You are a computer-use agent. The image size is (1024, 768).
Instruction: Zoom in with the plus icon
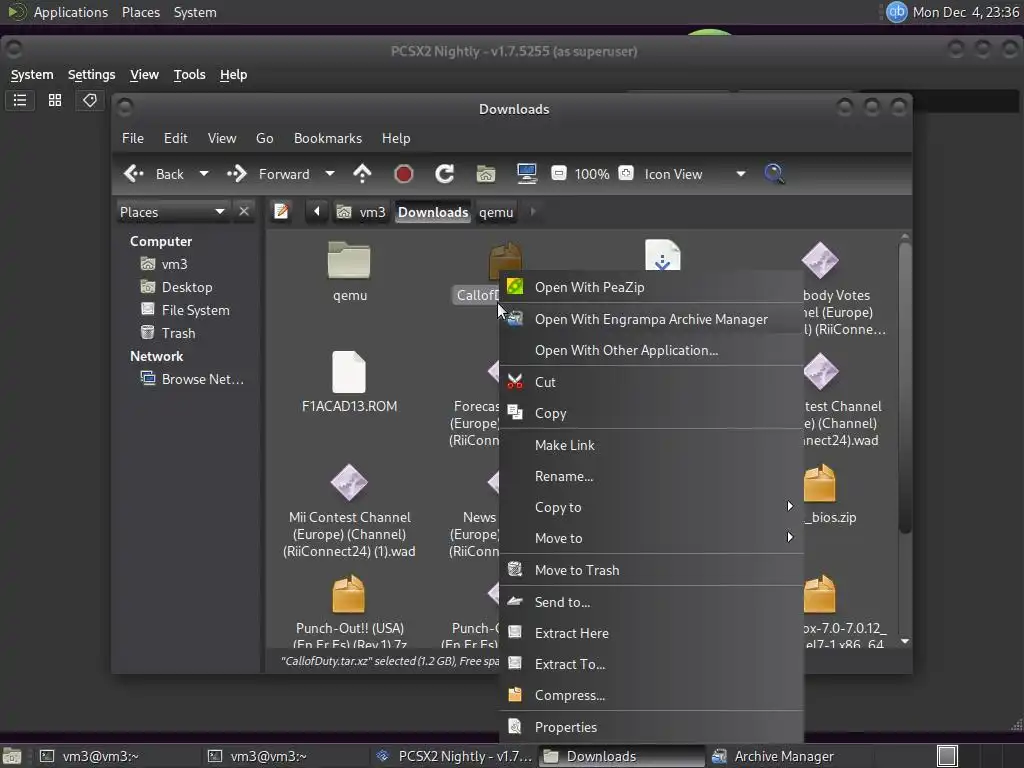pos(626,174)
